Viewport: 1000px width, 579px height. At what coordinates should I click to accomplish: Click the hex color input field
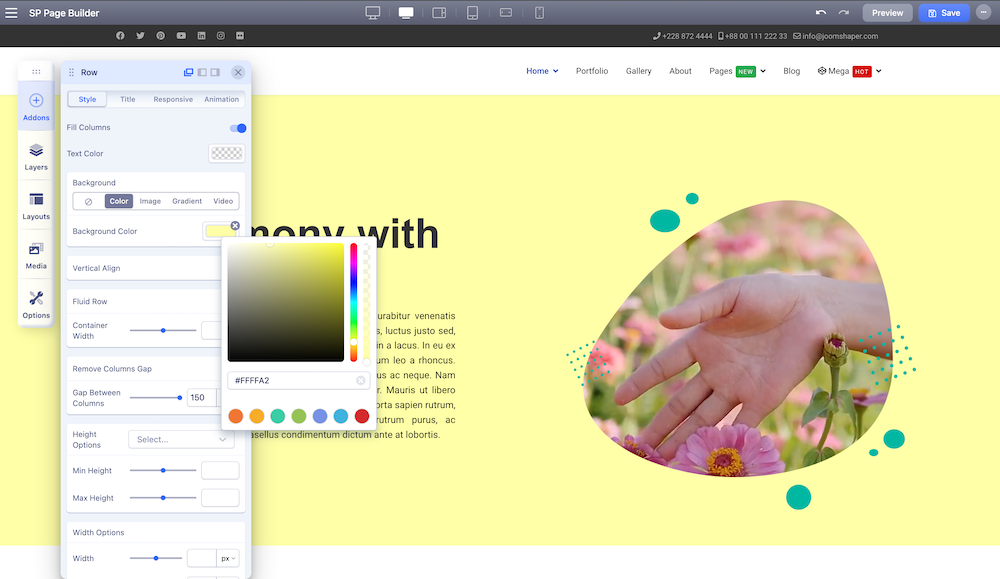pos(292,381)
